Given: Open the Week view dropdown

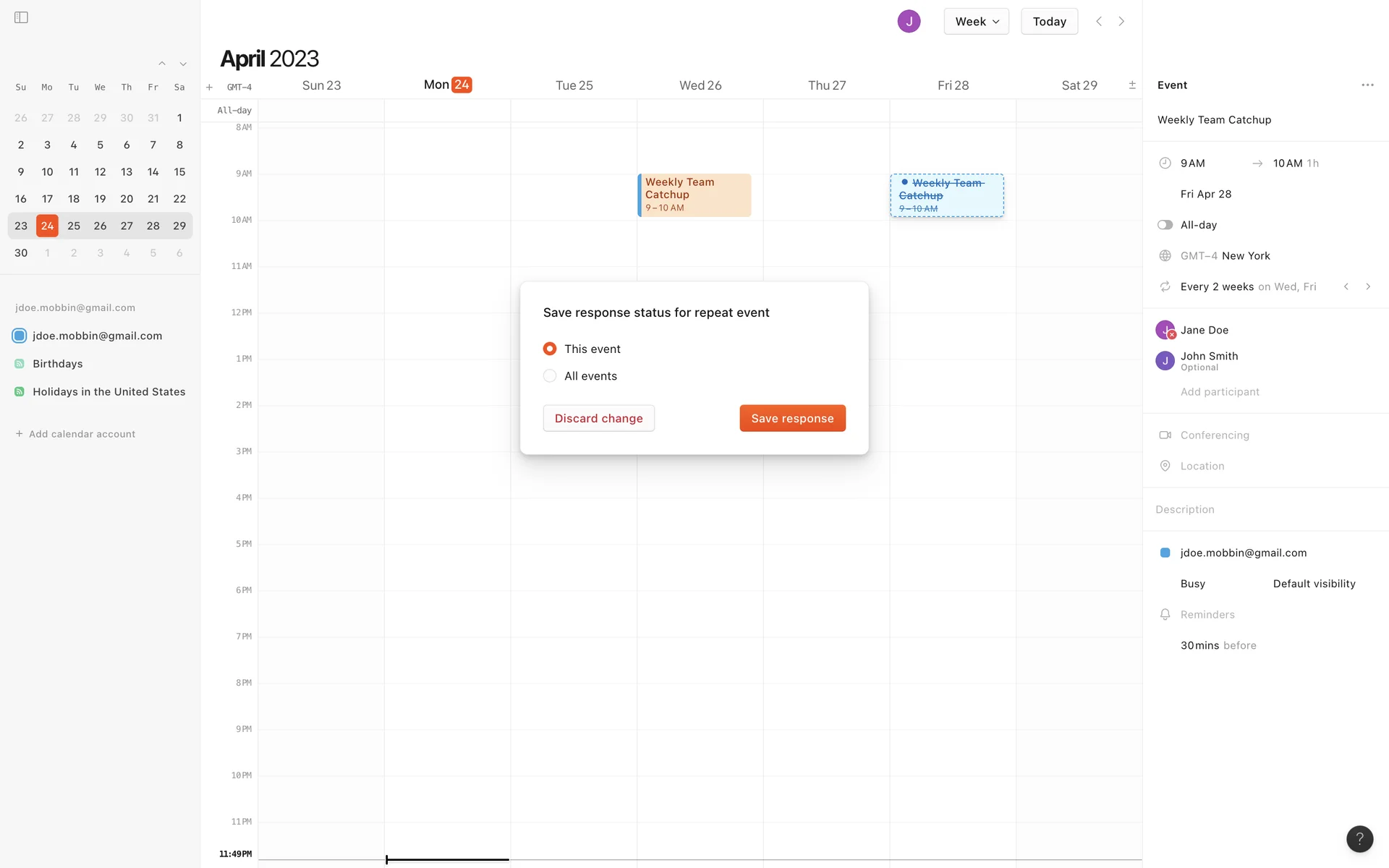Looking at the screenshot, I should 976,22.
